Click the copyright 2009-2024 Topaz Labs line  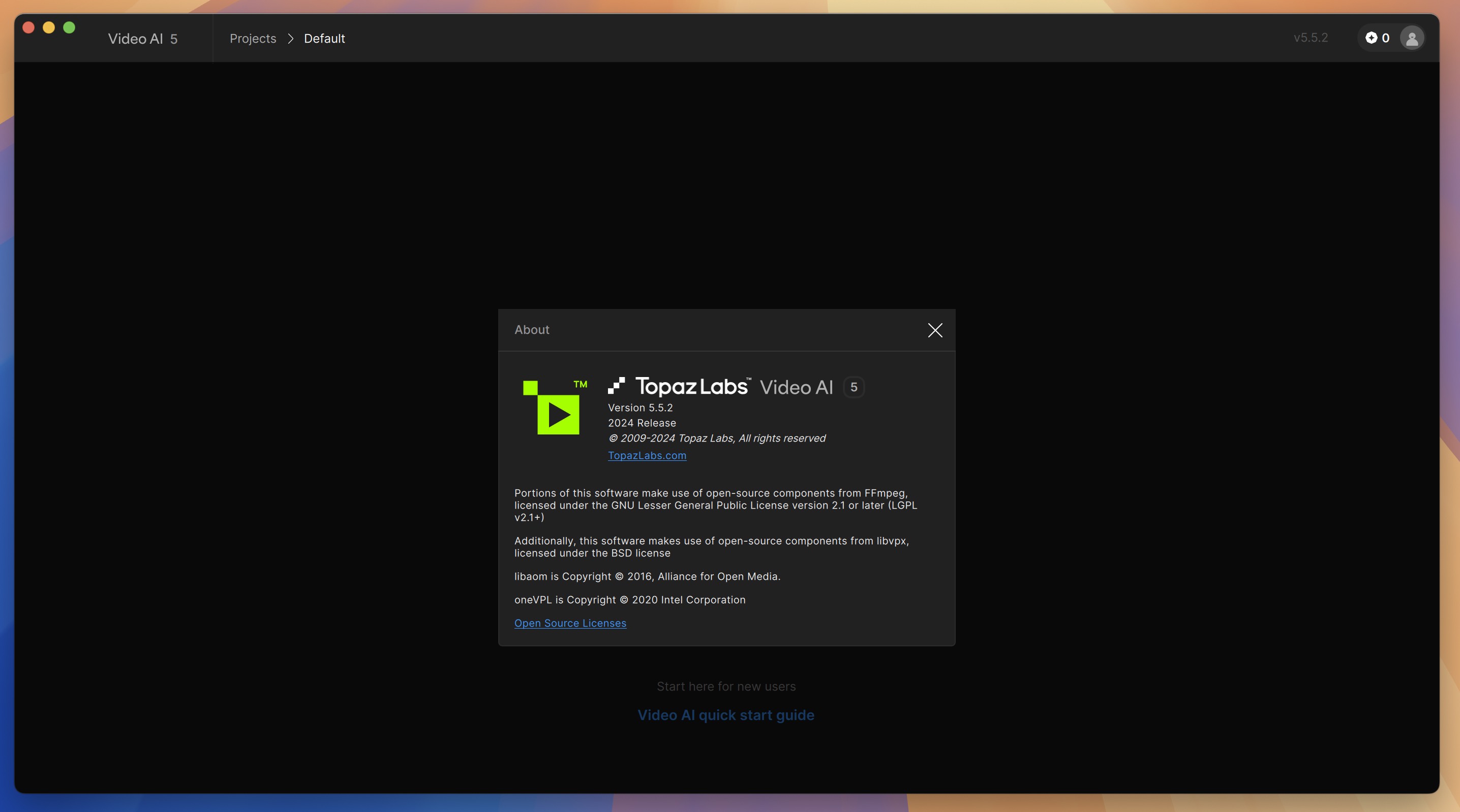point(716,439)
